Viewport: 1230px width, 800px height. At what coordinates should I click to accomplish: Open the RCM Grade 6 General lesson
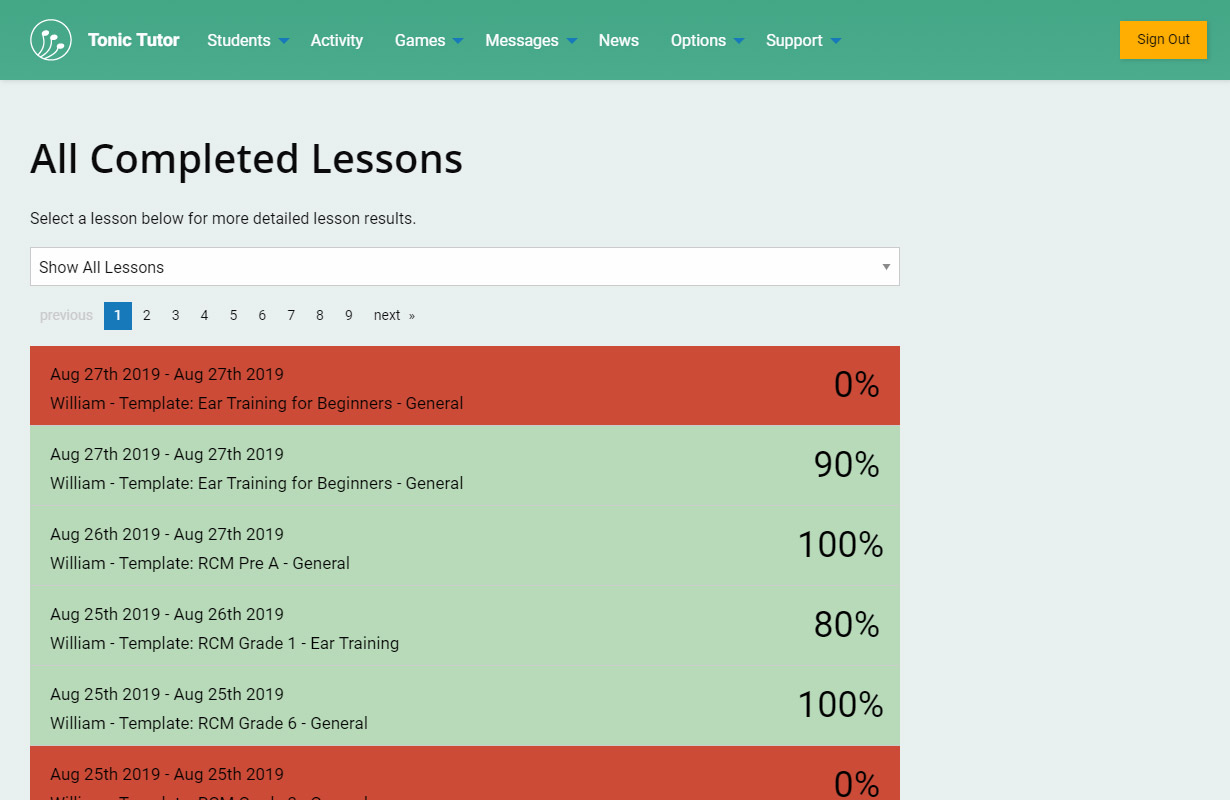coord(464,706)
